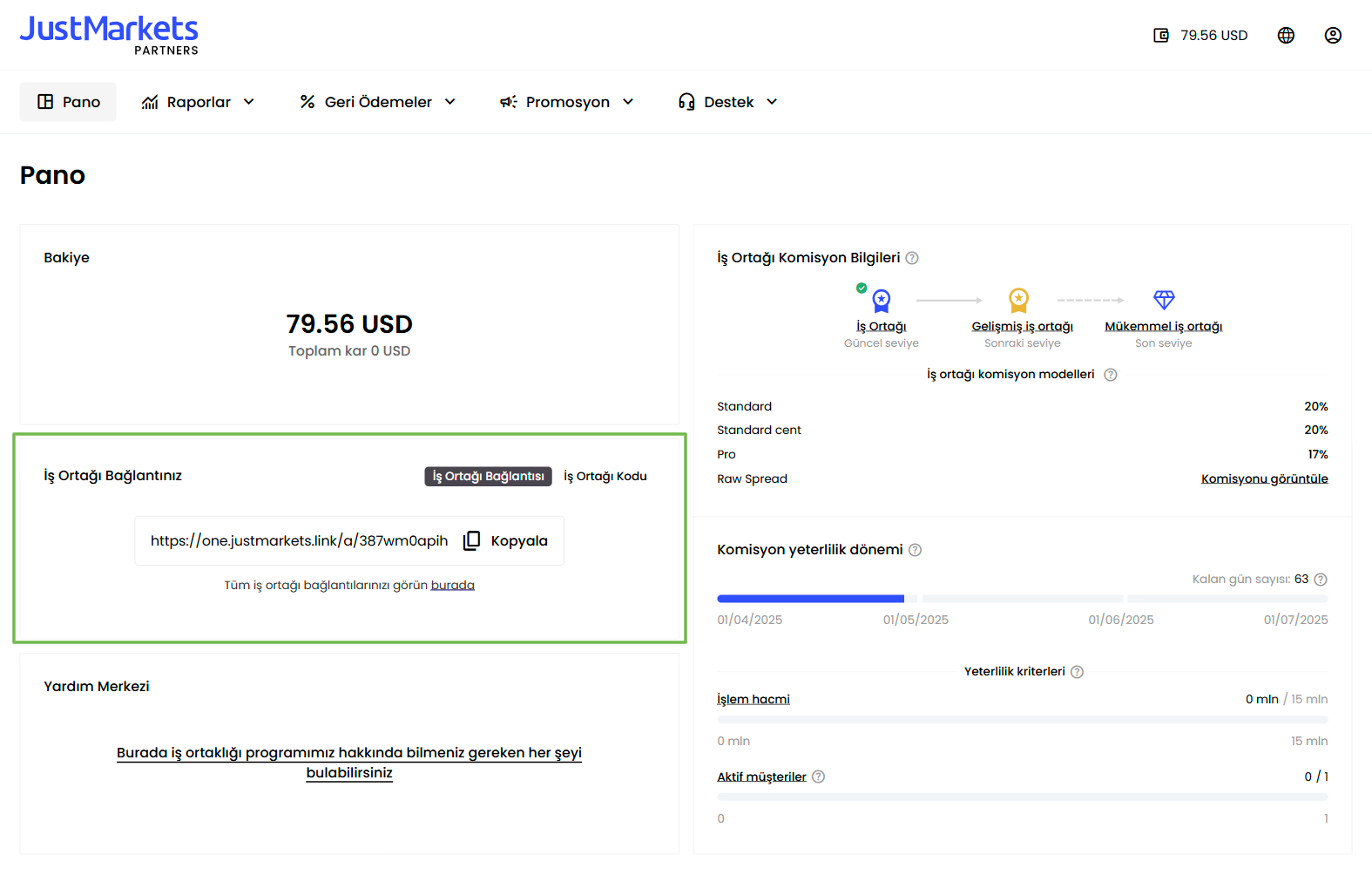
Task: Click the İşlem hacmi progress bar
Action: click(1023, 720)
